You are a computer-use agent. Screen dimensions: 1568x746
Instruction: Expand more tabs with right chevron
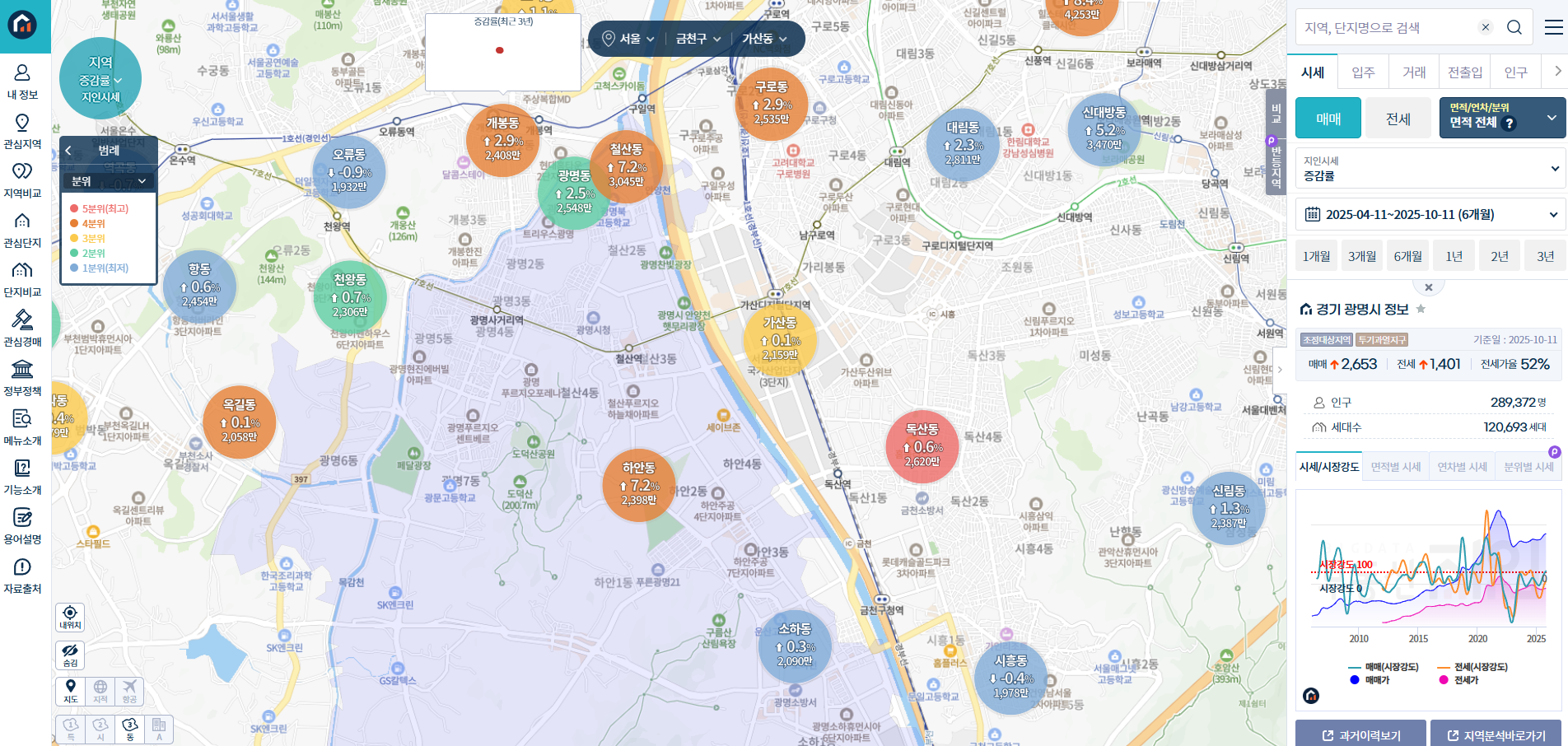coord(1557,72)
